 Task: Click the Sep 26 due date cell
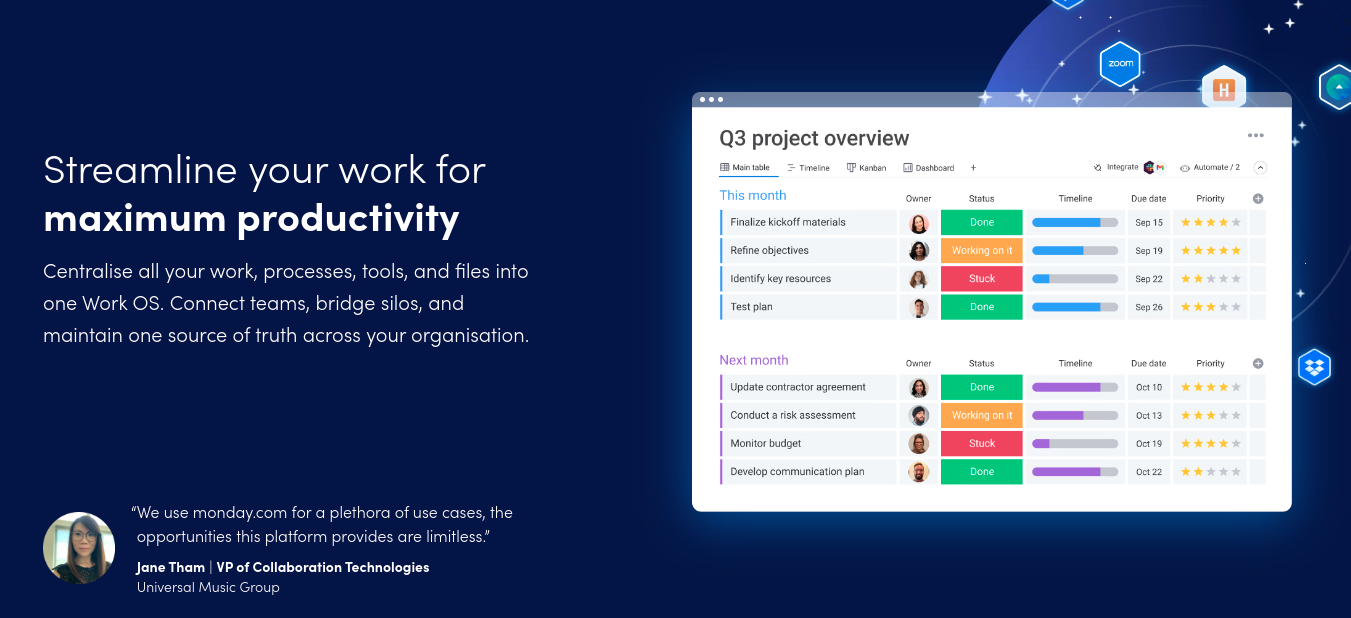[x=1149, y=307]
